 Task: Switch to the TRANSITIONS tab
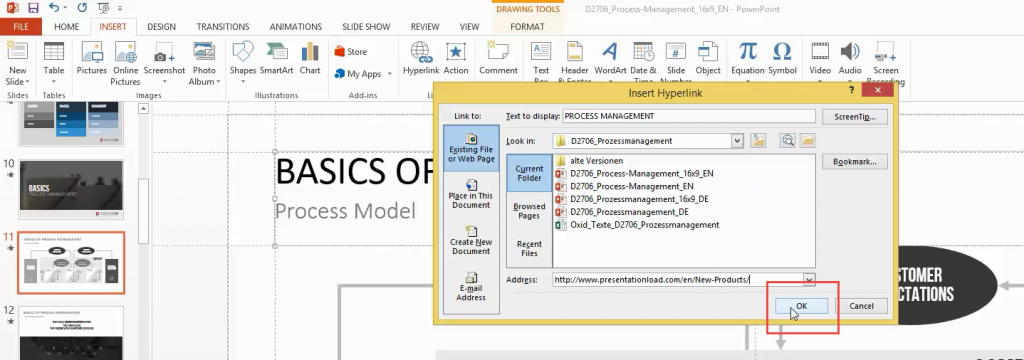(223, 27)
